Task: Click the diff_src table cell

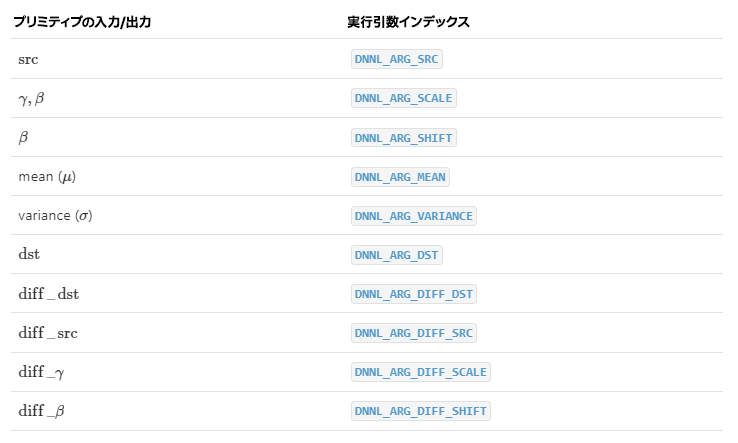Action: [x=48, y=333]
